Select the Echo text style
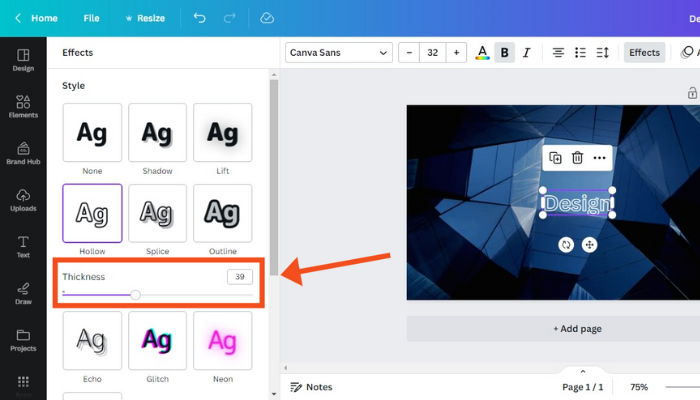The image size is (700, 400). click(92, 341)
